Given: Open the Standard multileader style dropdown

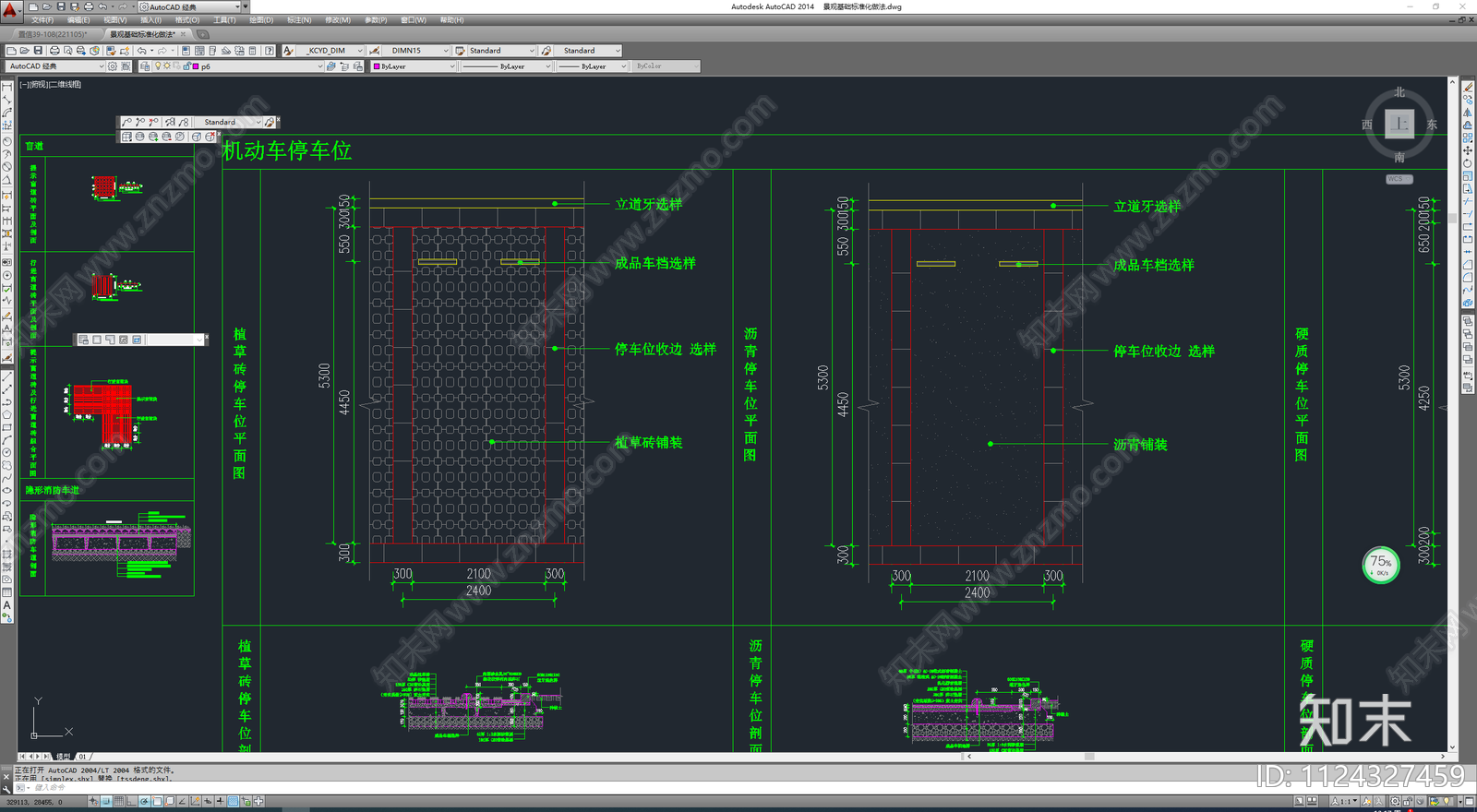Looking at the screenshot, I should [x=588, y=51].
